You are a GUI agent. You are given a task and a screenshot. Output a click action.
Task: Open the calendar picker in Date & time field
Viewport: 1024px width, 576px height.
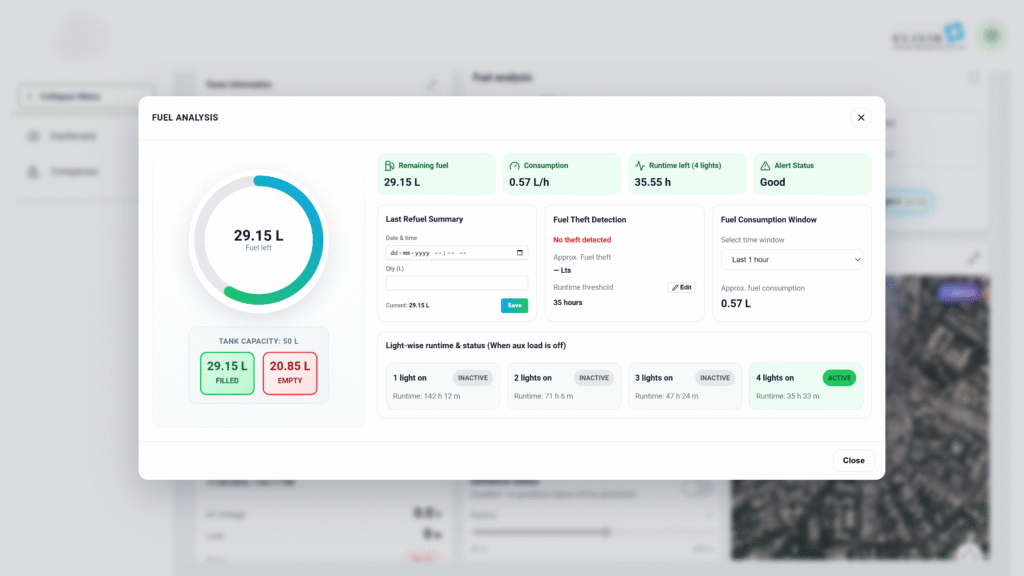coord(519,253)
